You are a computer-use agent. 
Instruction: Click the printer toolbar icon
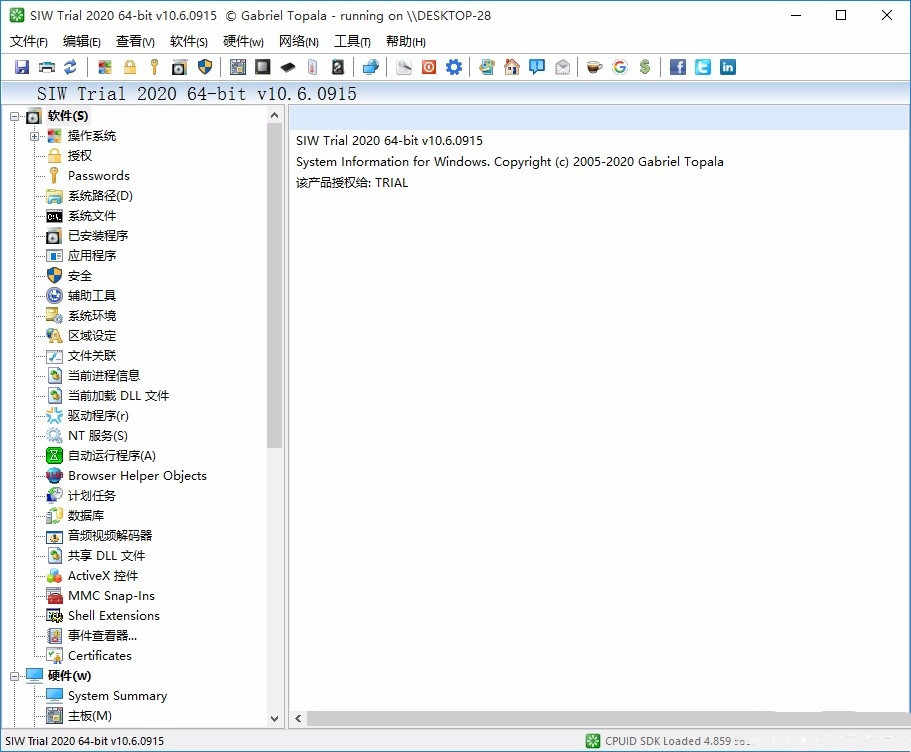(46, 67)
